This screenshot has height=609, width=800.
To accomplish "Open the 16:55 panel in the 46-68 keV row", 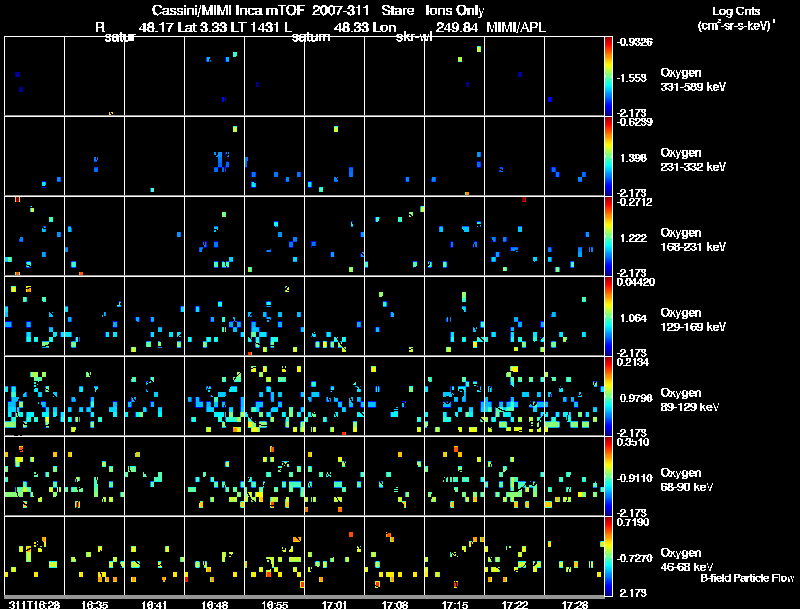I will click(274, 556).
